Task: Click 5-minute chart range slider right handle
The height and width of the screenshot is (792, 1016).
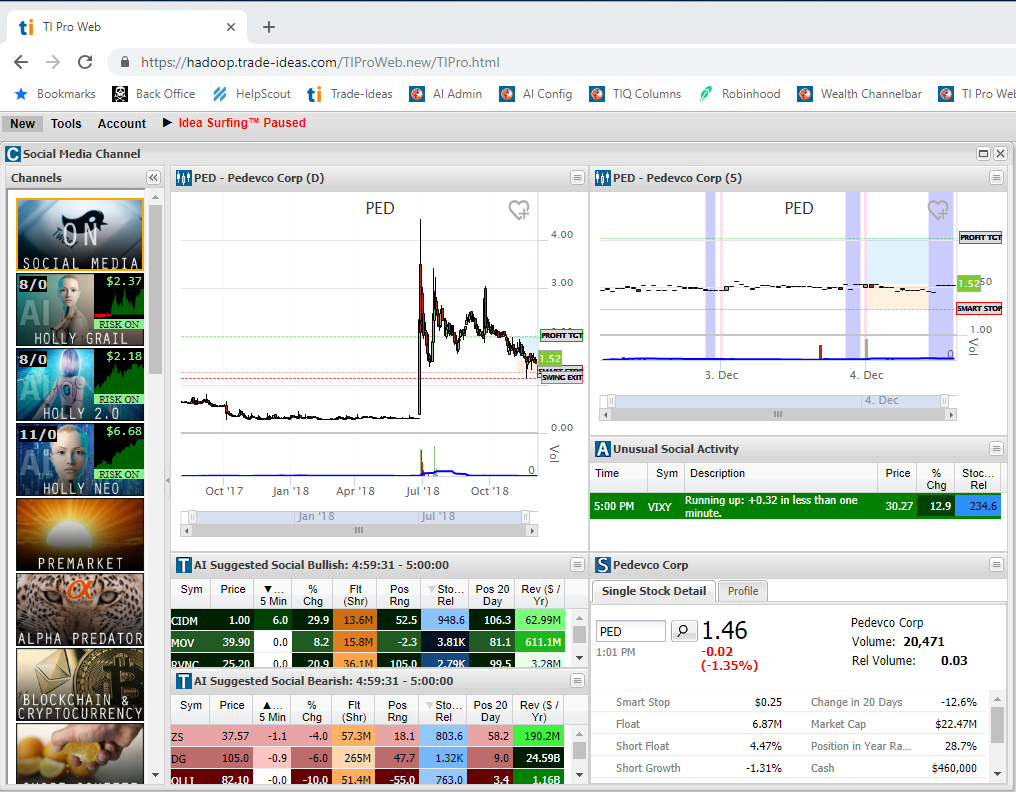Action: click(945, 401)
